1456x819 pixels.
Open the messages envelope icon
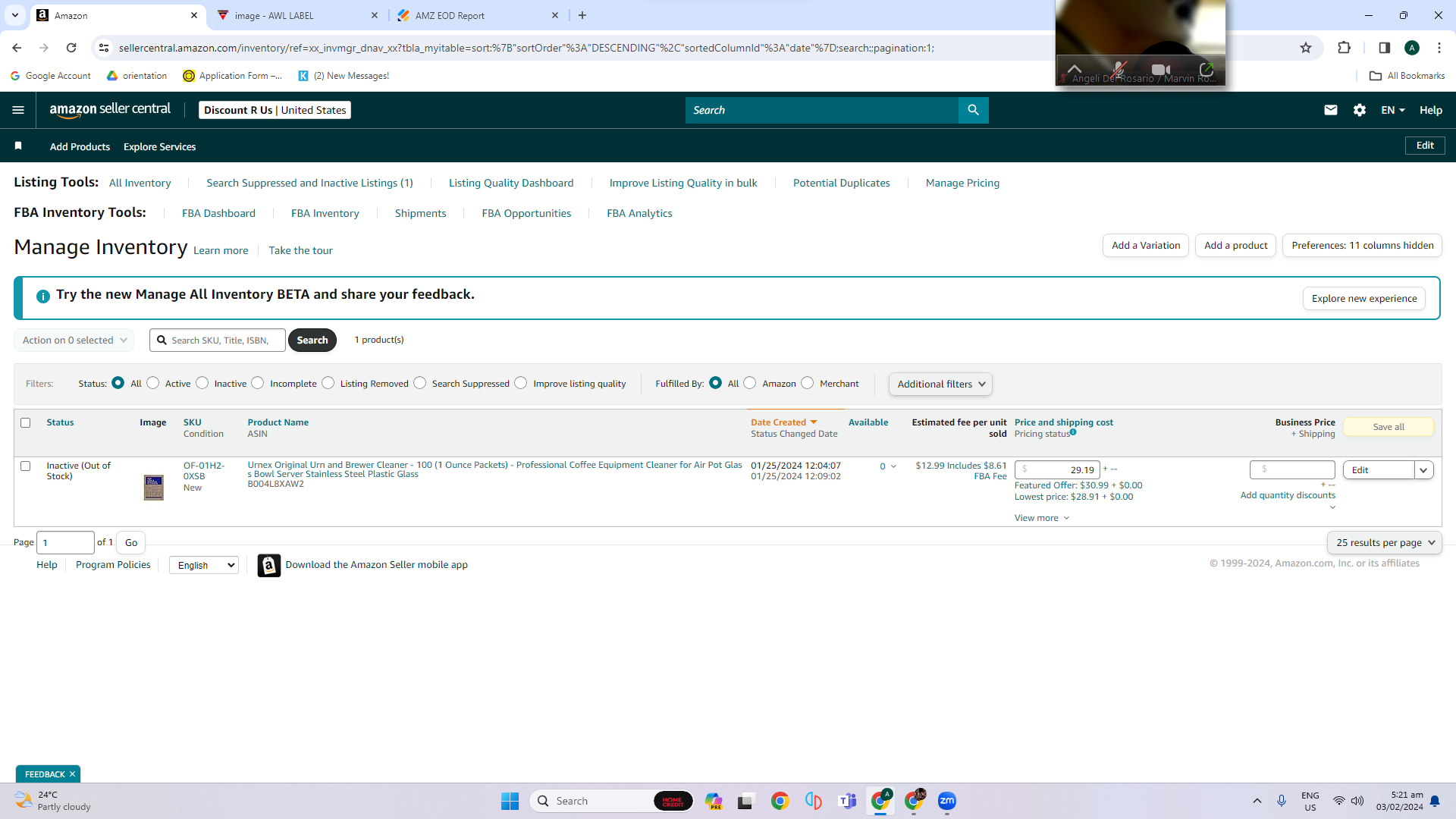[x=1331, y=110]
